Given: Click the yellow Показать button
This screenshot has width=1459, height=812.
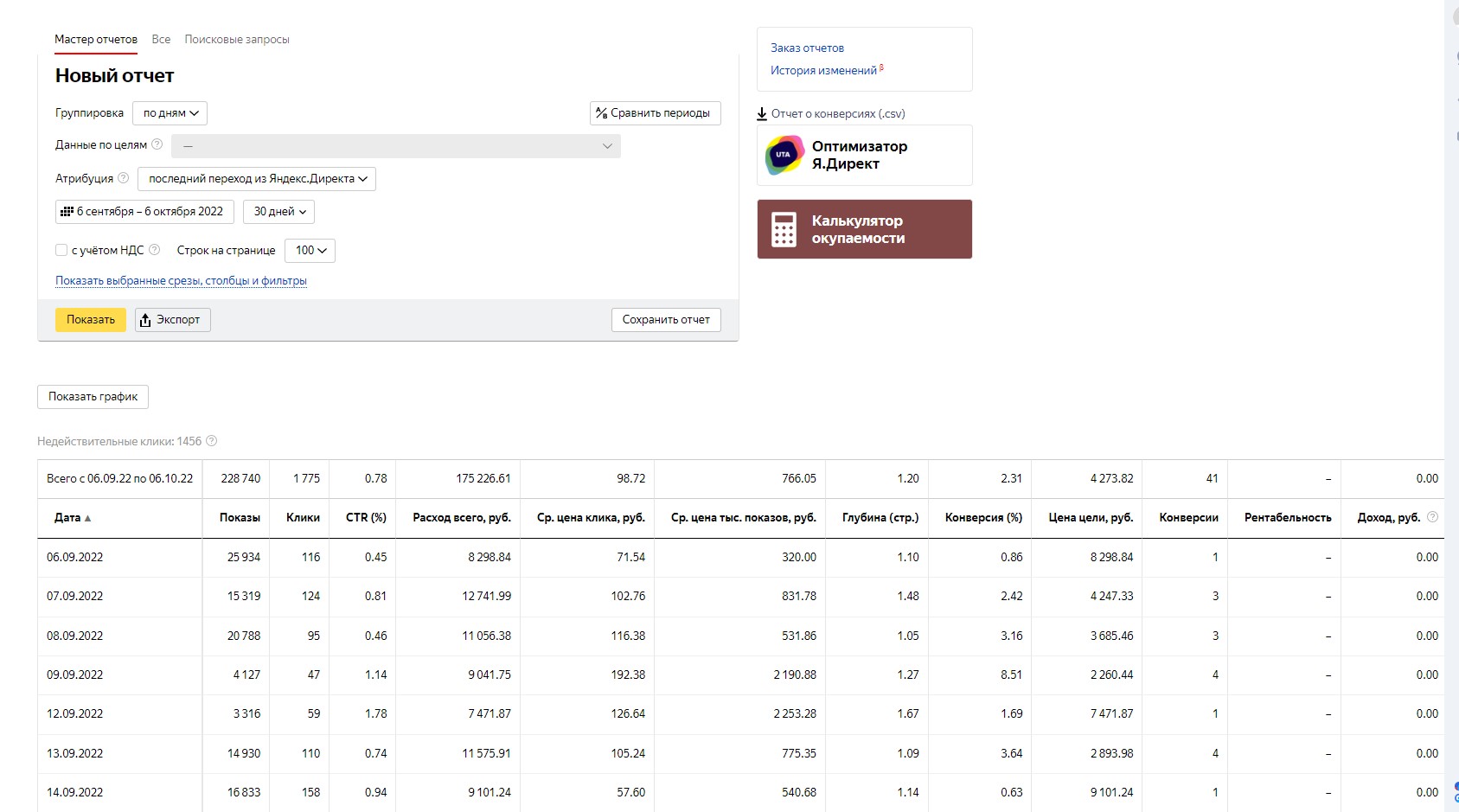Looking at the screenshot, I should (x=91, y=320).
